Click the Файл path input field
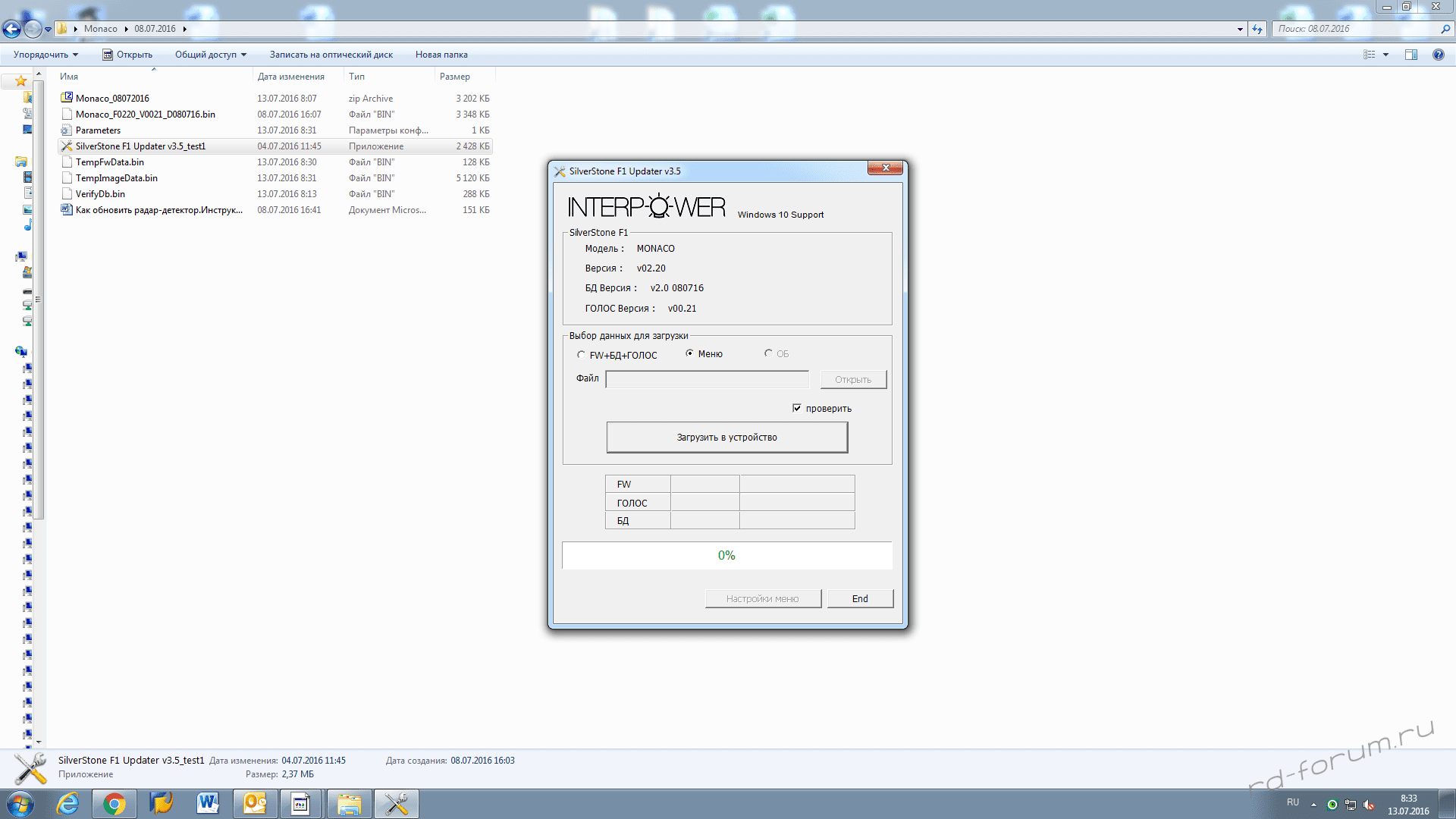This screenshot has width=1456, height=819. click(707, 379)
